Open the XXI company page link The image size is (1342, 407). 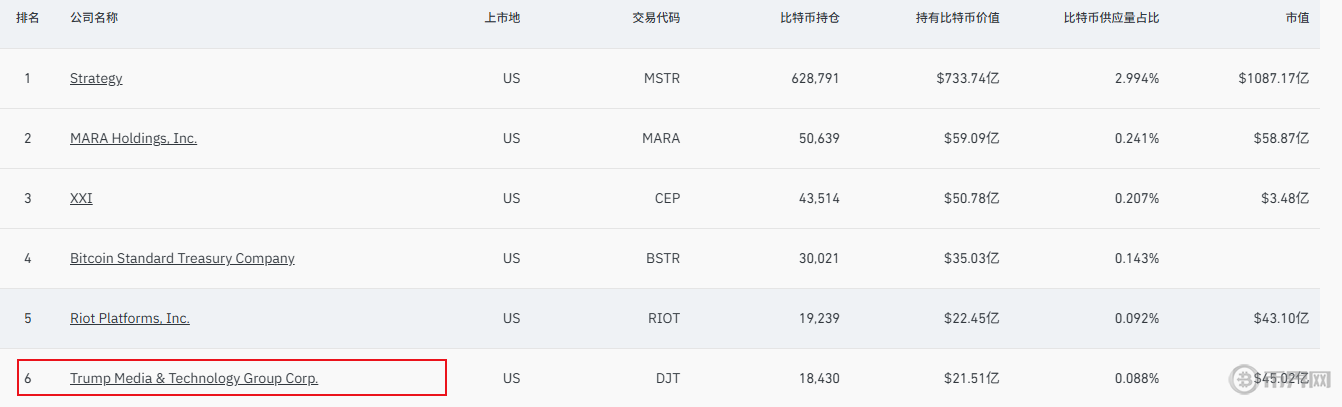pos(81,198)
